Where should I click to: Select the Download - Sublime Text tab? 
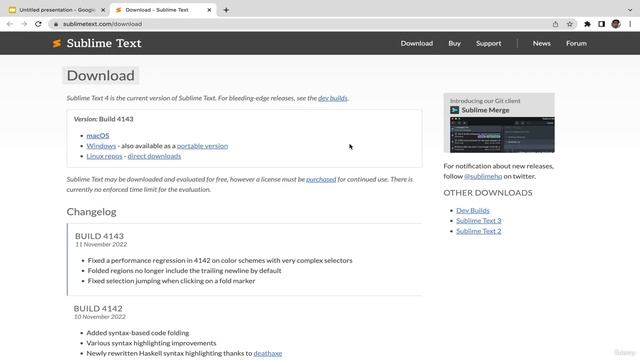point(162,10)
